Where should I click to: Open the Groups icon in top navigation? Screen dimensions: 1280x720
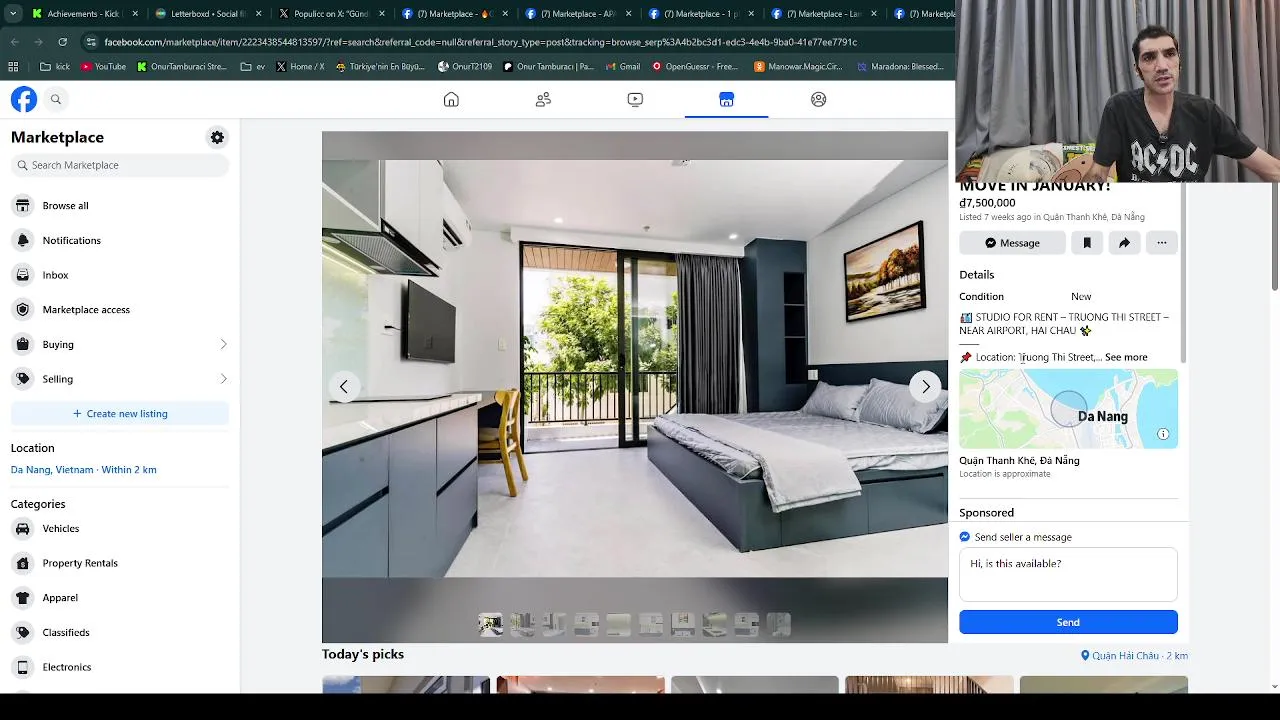coord(818,99)
